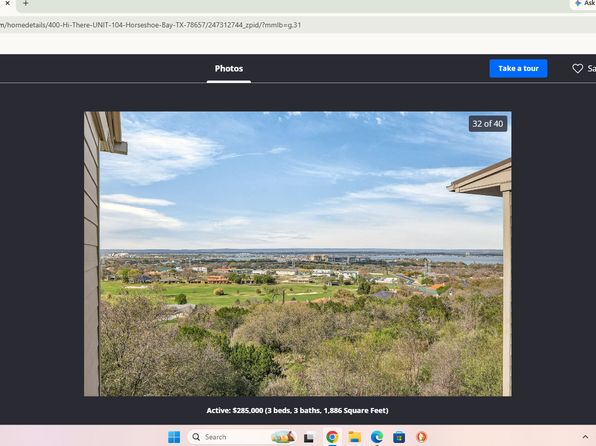Click the Take a tour button
596x446 pixels.
pyautogui.click(x=518, y=68)
